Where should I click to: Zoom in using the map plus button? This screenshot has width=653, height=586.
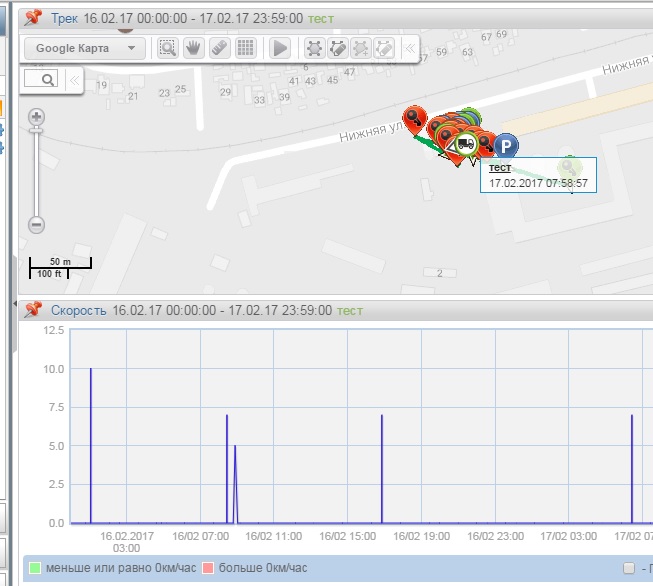click(x=37, y=117)
